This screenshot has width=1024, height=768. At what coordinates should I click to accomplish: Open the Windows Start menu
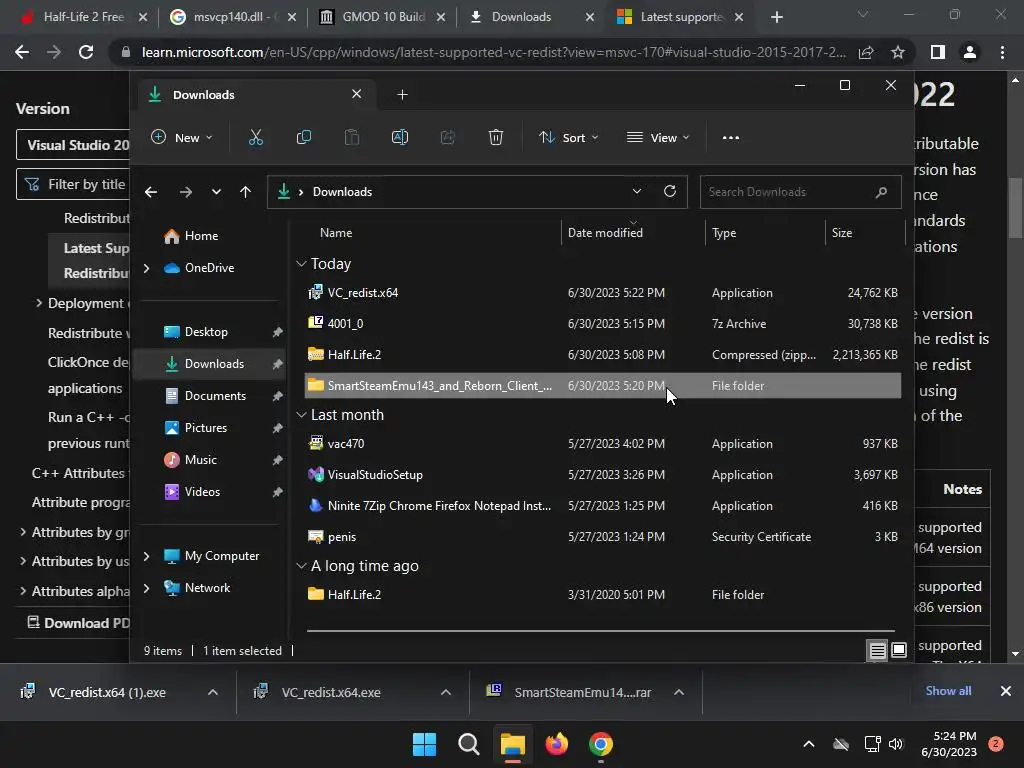pyautogui.click(x=424, y=744)
